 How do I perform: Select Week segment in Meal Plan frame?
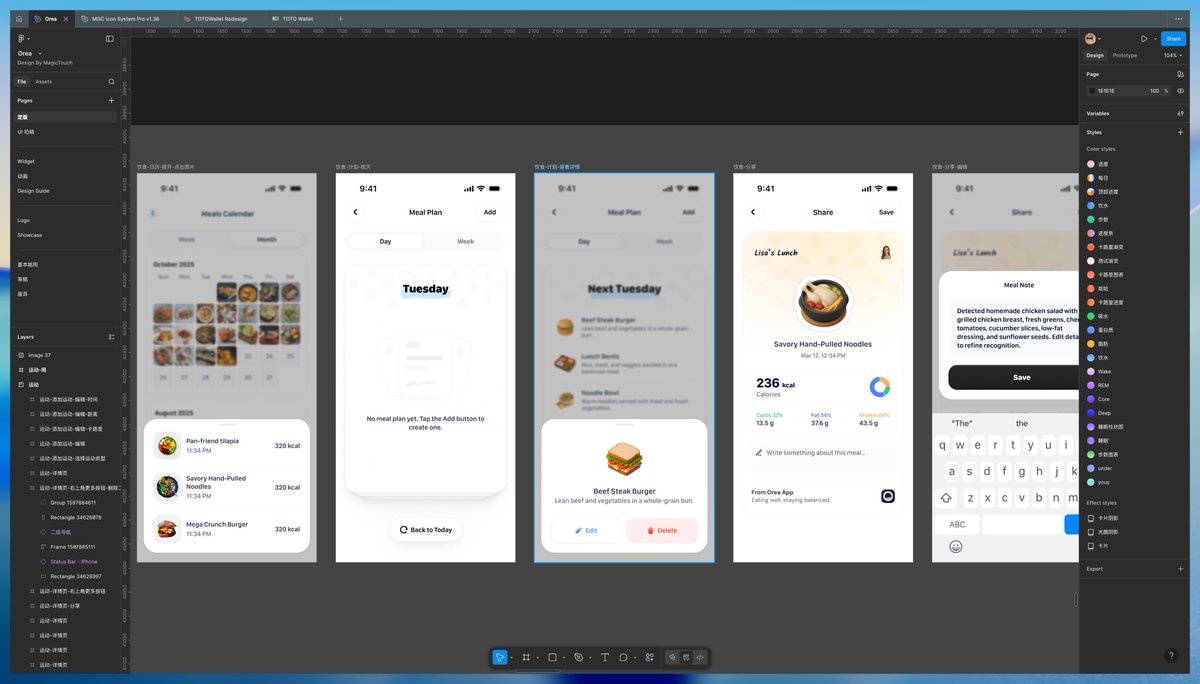pos(465,242)
